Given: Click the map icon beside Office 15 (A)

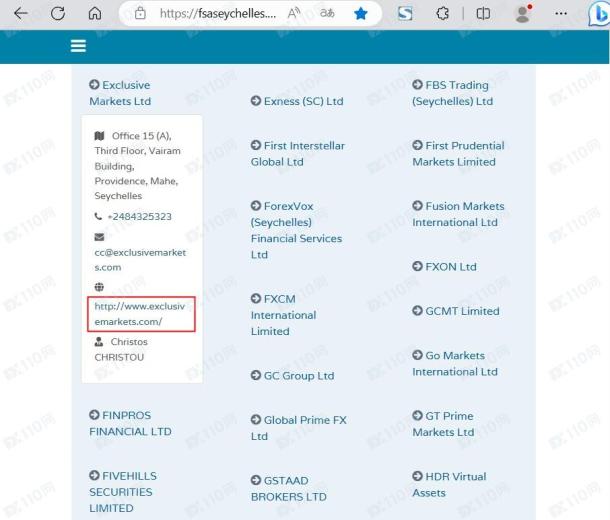Looking at the screenshot, I should [99, 136].
